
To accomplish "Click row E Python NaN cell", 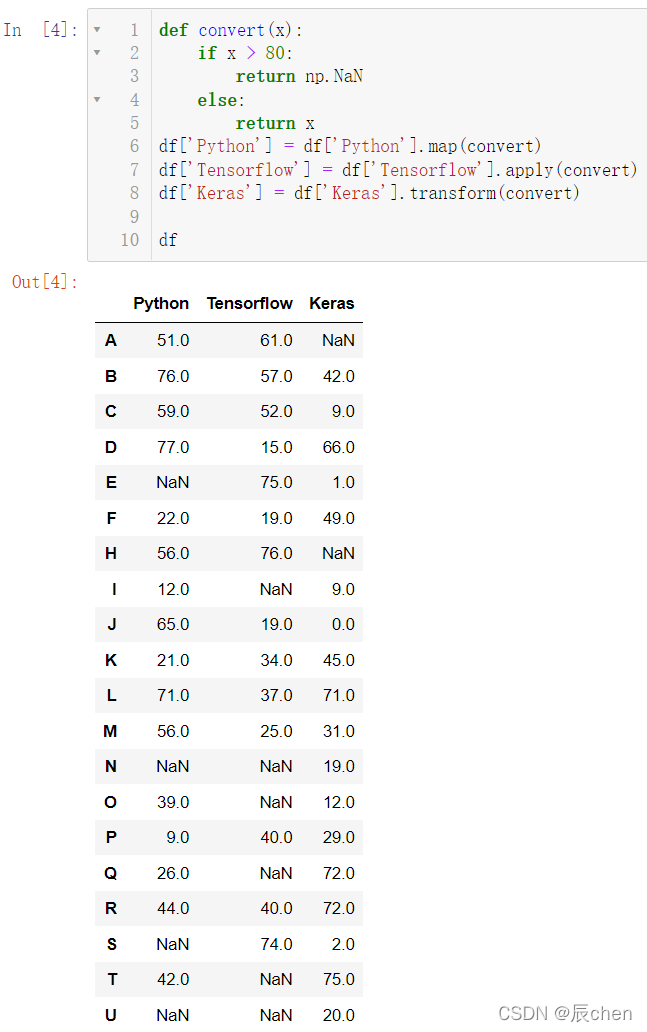I will point(172,482).
